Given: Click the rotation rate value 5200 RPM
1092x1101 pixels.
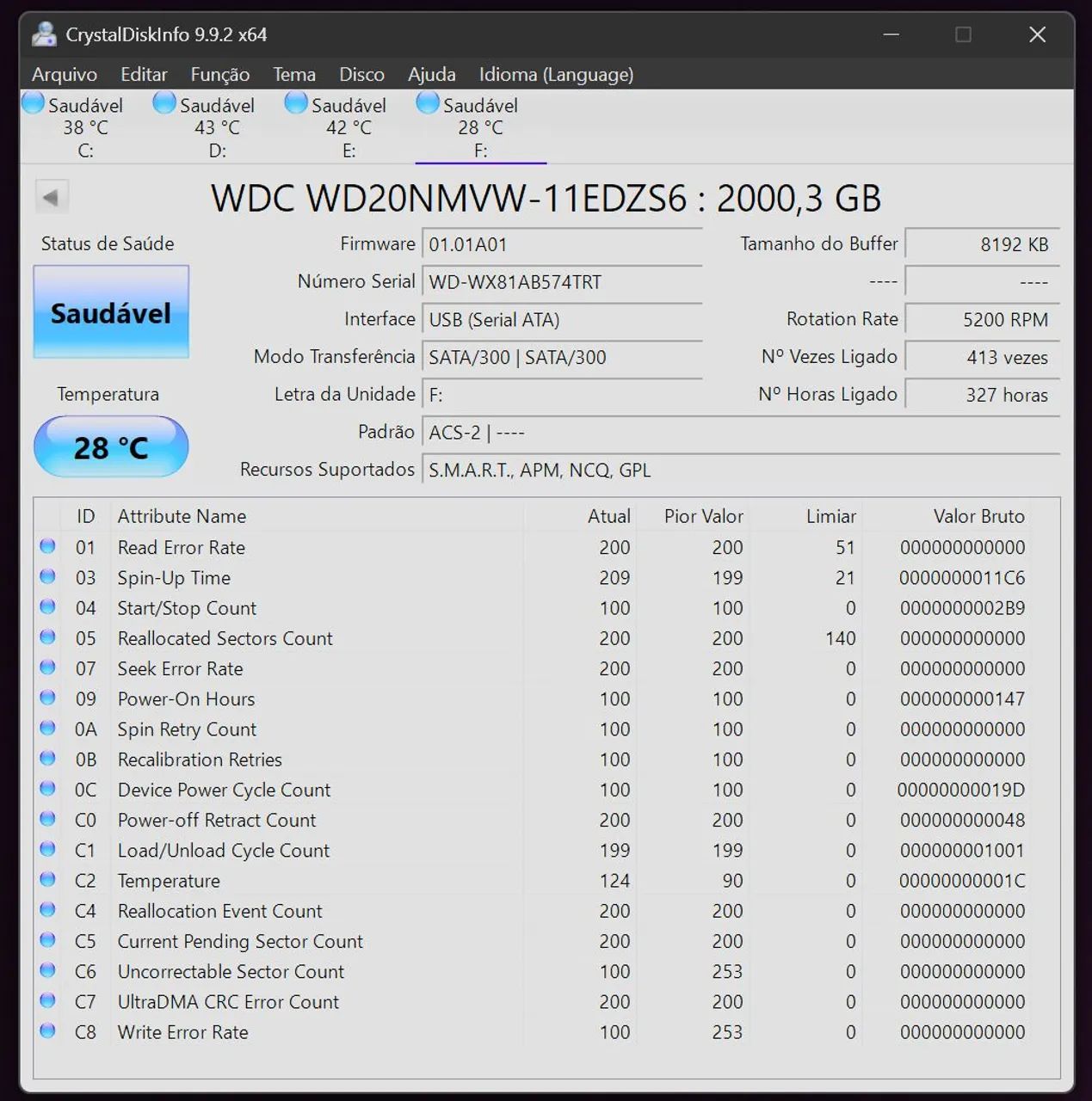Looking at the screenshot, I should click(x=983, y=320).
